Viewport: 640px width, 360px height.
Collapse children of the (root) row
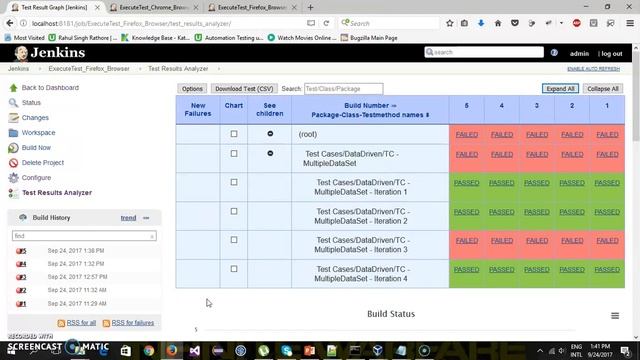tap(270, 133)
